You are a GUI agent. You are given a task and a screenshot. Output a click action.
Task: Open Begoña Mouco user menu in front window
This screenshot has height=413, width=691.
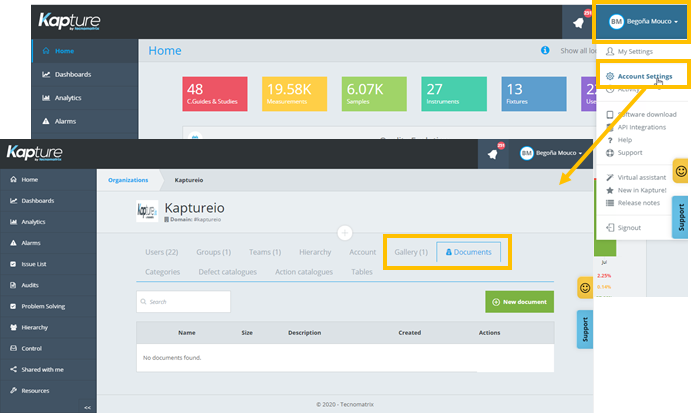coord(551,153)
